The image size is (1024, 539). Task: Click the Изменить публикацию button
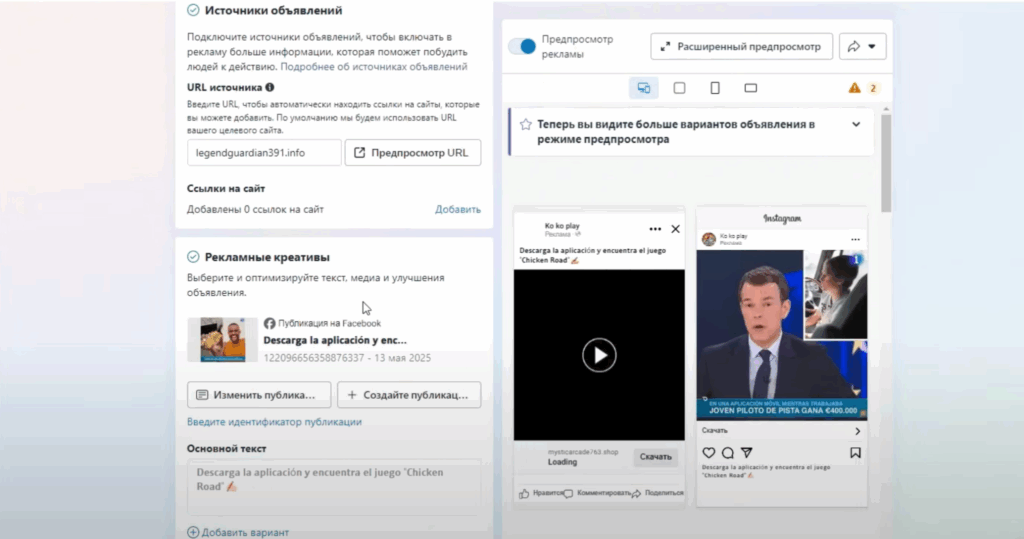258,394
